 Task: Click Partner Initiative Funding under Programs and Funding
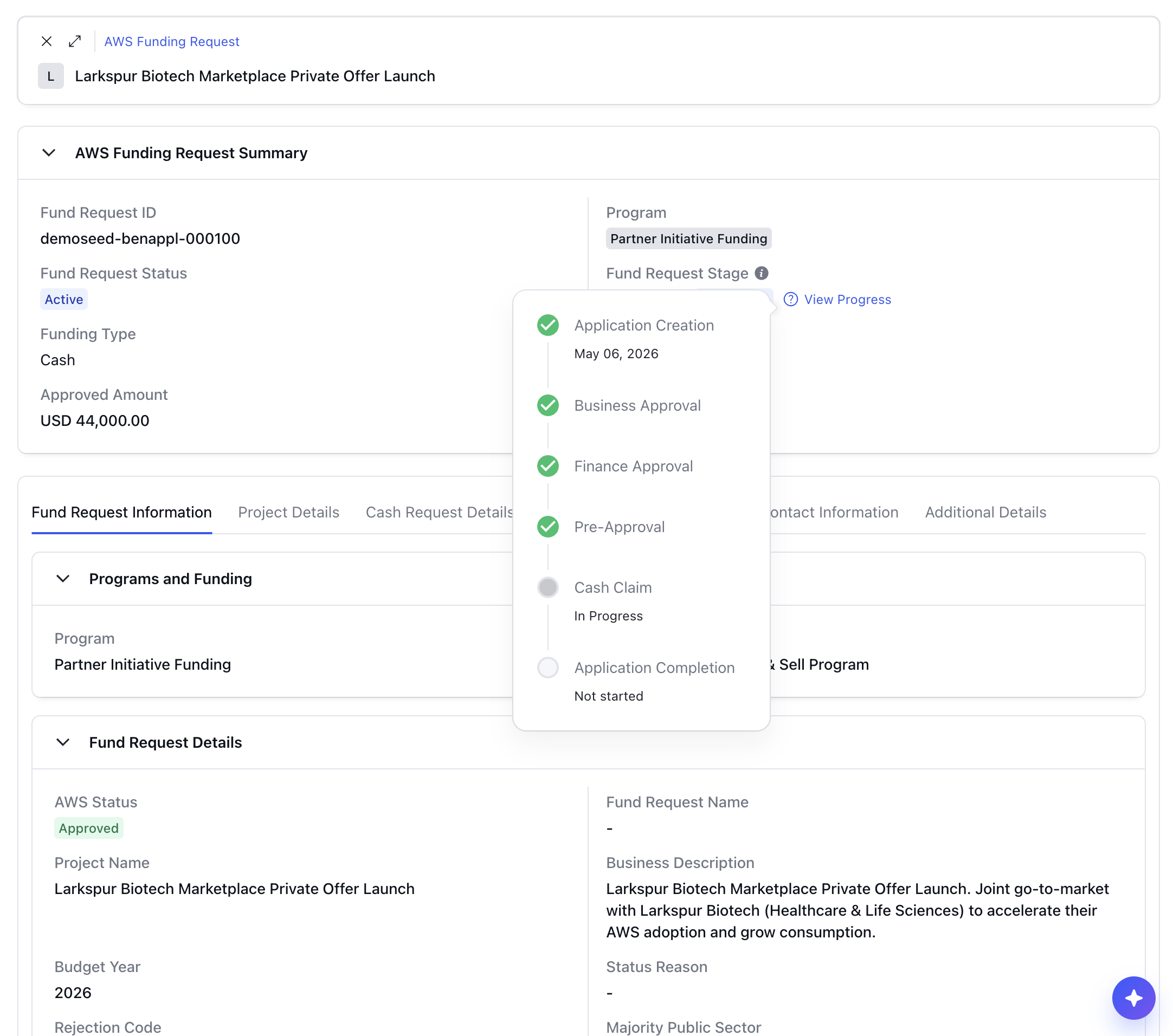pos(143,664)
